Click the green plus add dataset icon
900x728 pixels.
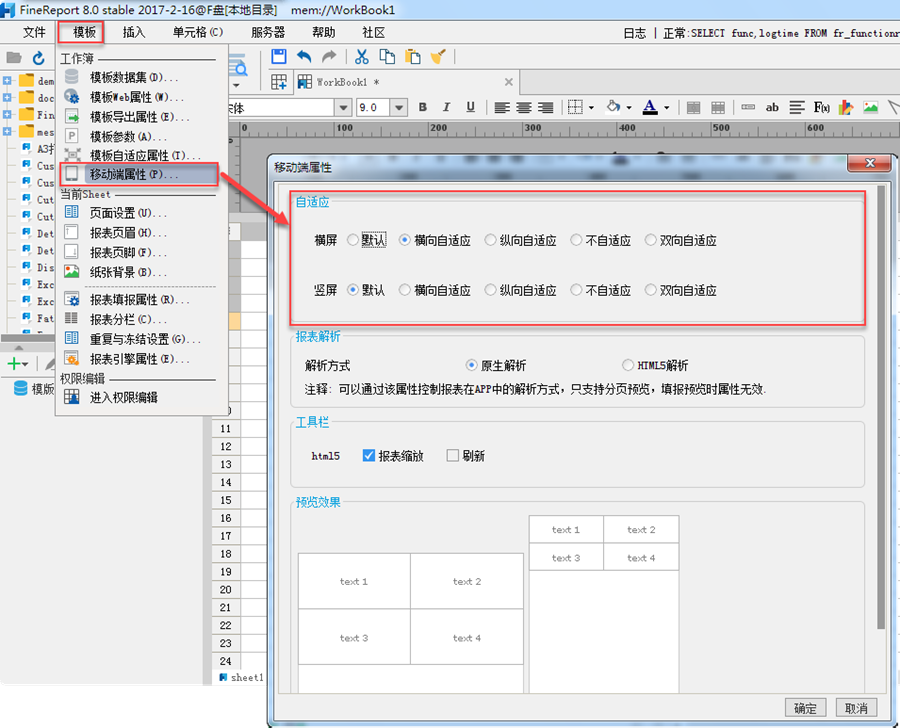[14, 363]
